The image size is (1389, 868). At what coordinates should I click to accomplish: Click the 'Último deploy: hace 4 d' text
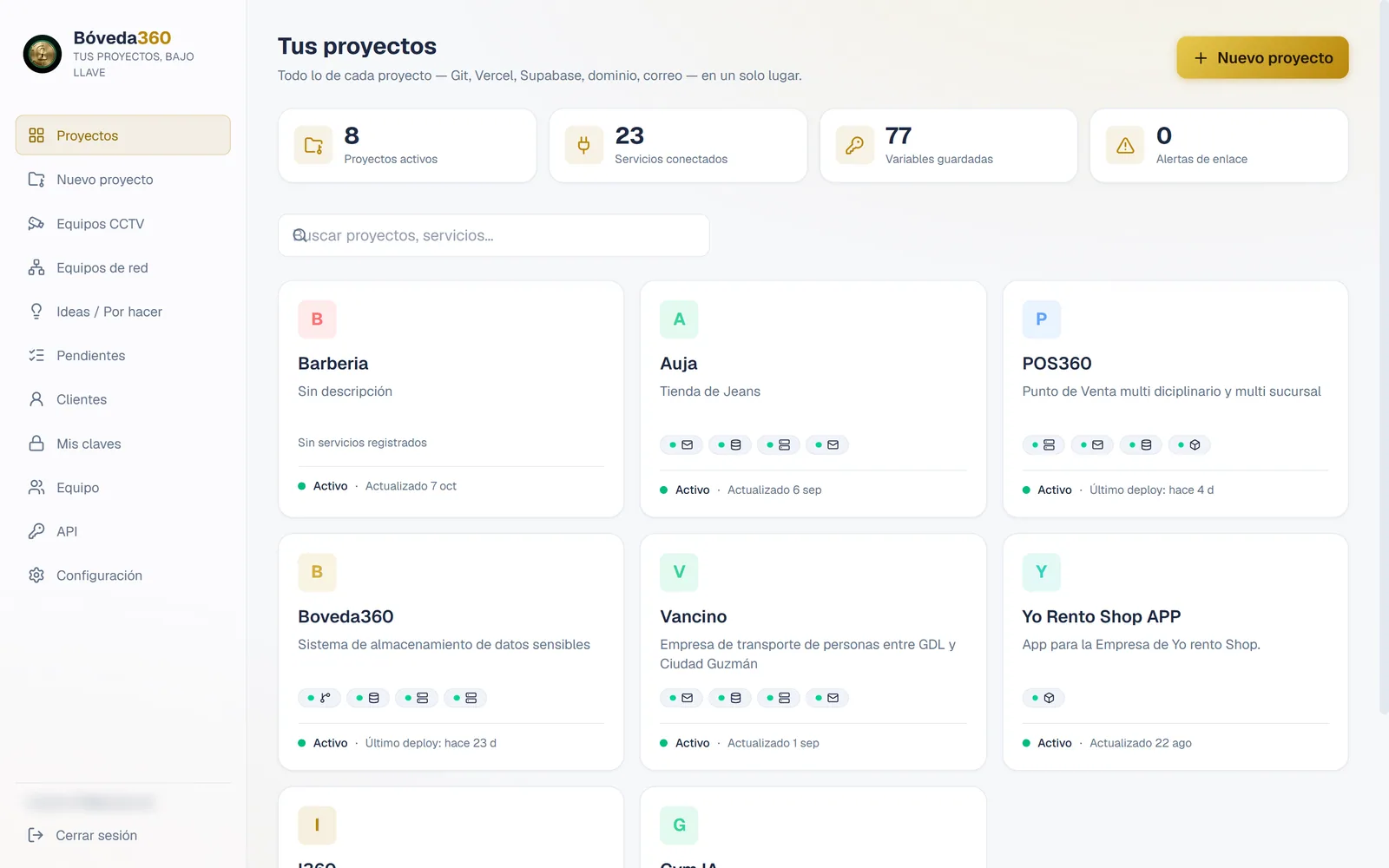pyautogui.click(x=1152, y=490)
